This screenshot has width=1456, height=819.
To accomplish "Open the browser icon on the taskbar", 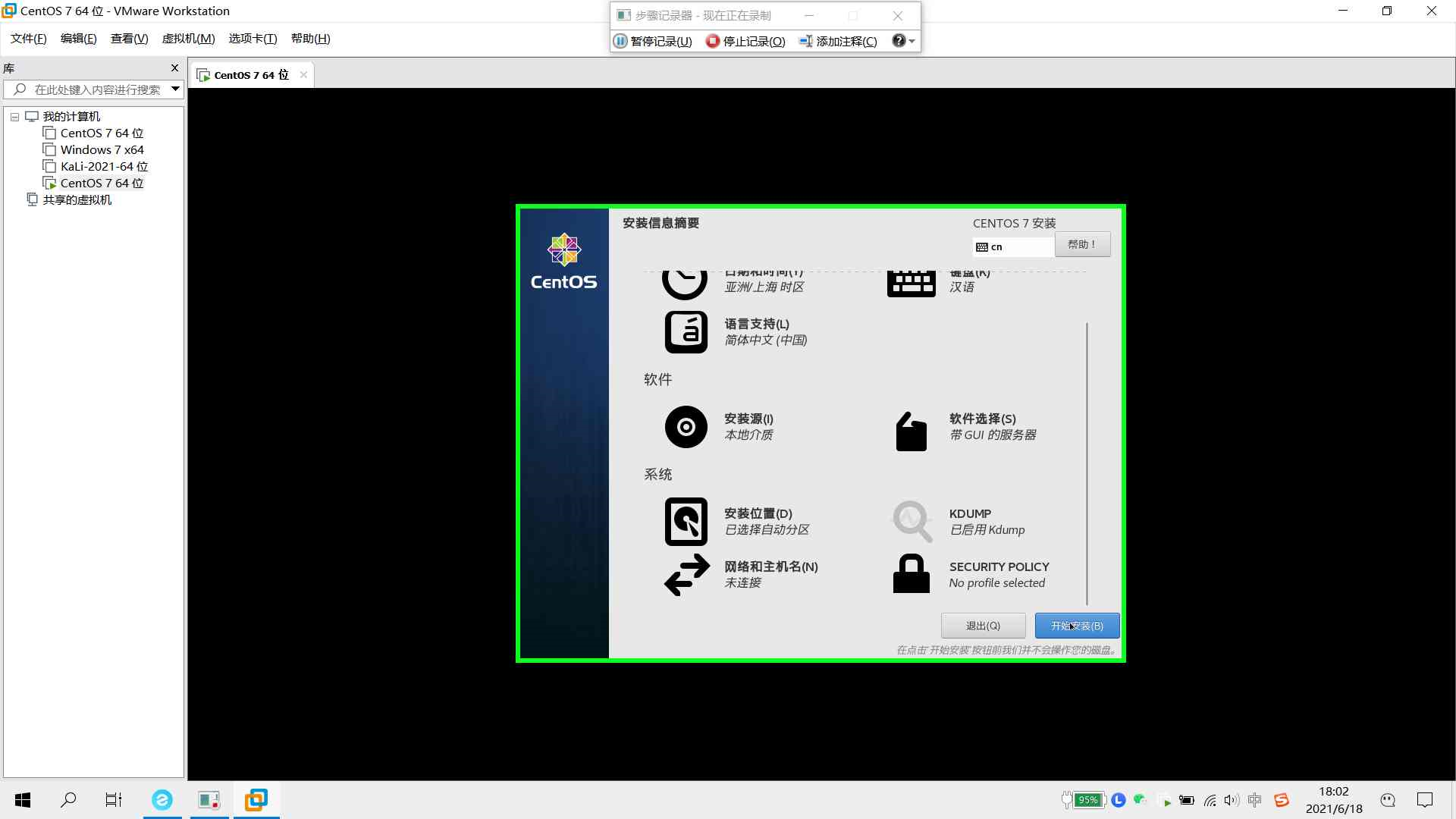I will pos(162,800).
